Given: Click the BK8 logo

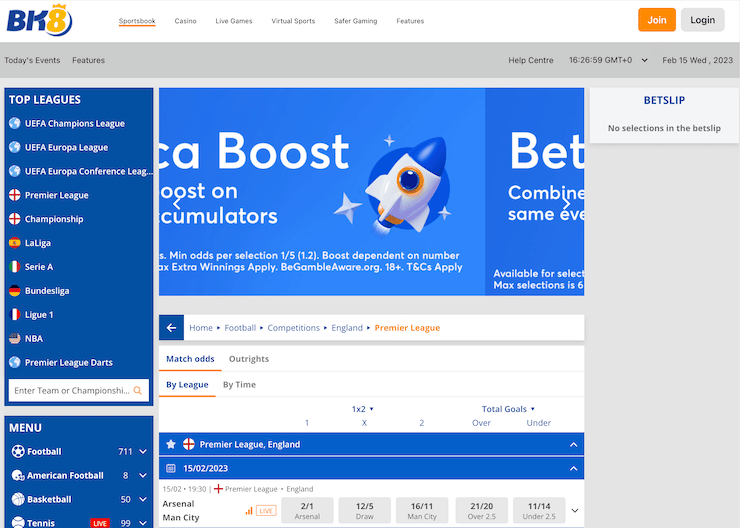Looking at the screenshot, I should tap(40, 20).
